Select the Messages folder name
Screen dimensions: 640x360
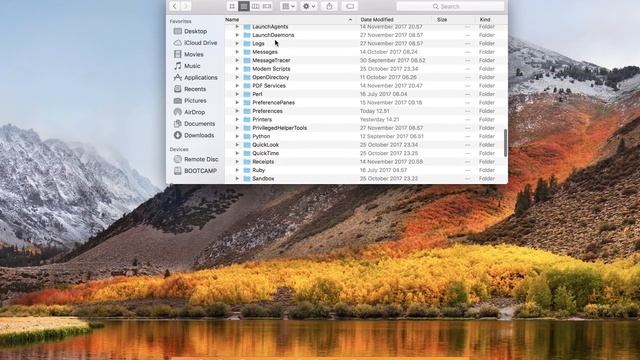point(265,52)
